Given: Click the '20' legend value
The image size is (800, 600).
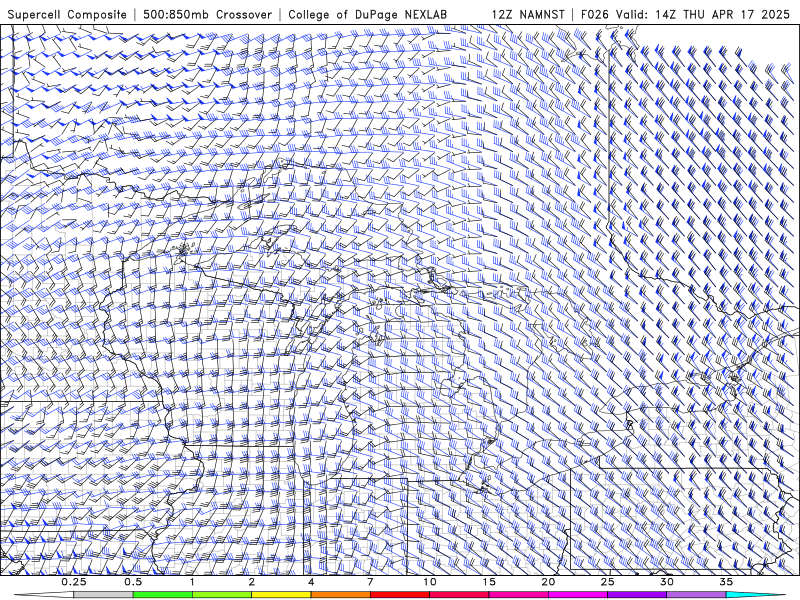Looking at the screenshot, I should pos(548,582).
